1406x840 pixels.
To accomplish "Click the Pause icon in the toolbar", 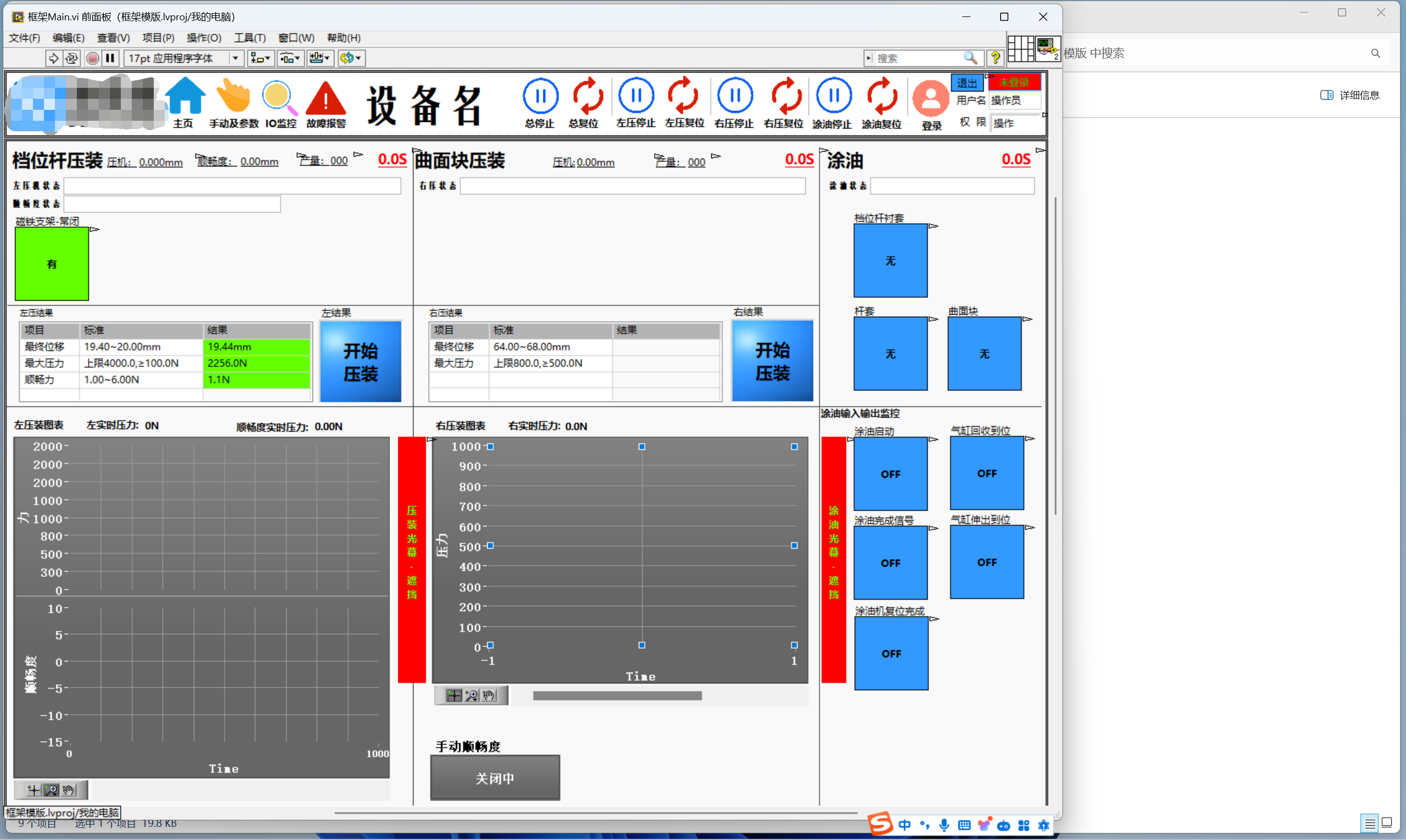I will click(x=110, y=58).
